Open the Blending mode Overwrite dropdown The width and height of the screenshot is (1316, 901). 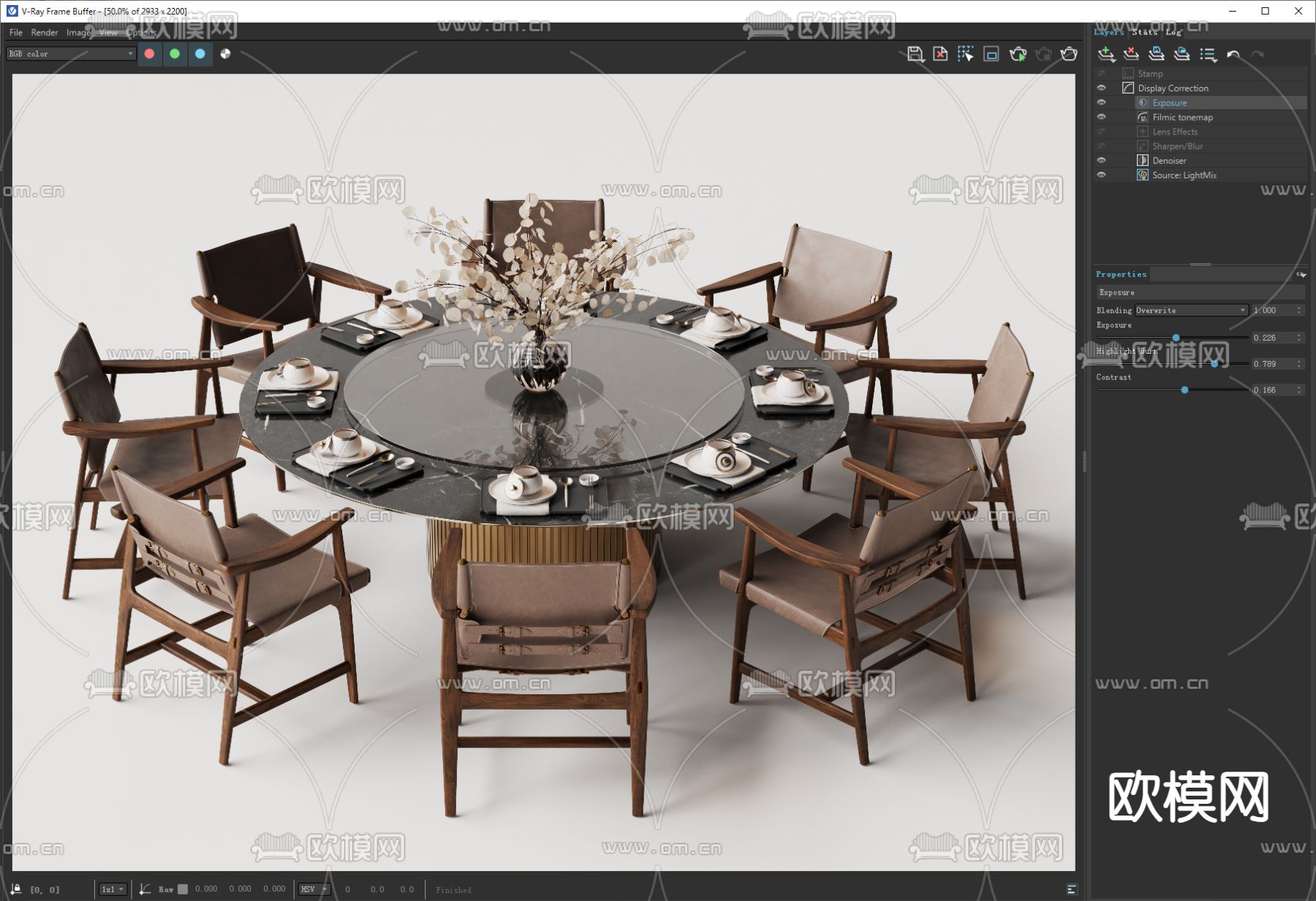point(1191,310)
